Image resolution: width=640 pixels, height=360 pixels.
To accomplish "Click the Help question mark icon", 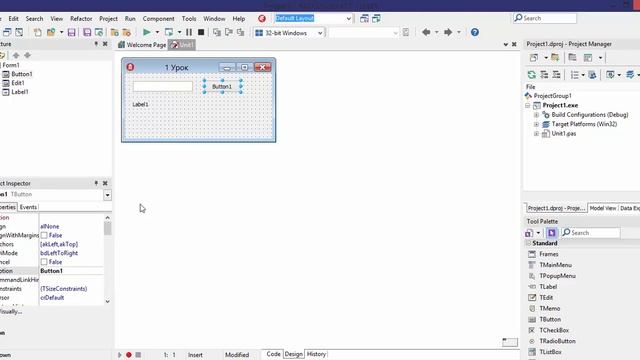I will click(x=475, y=32).
